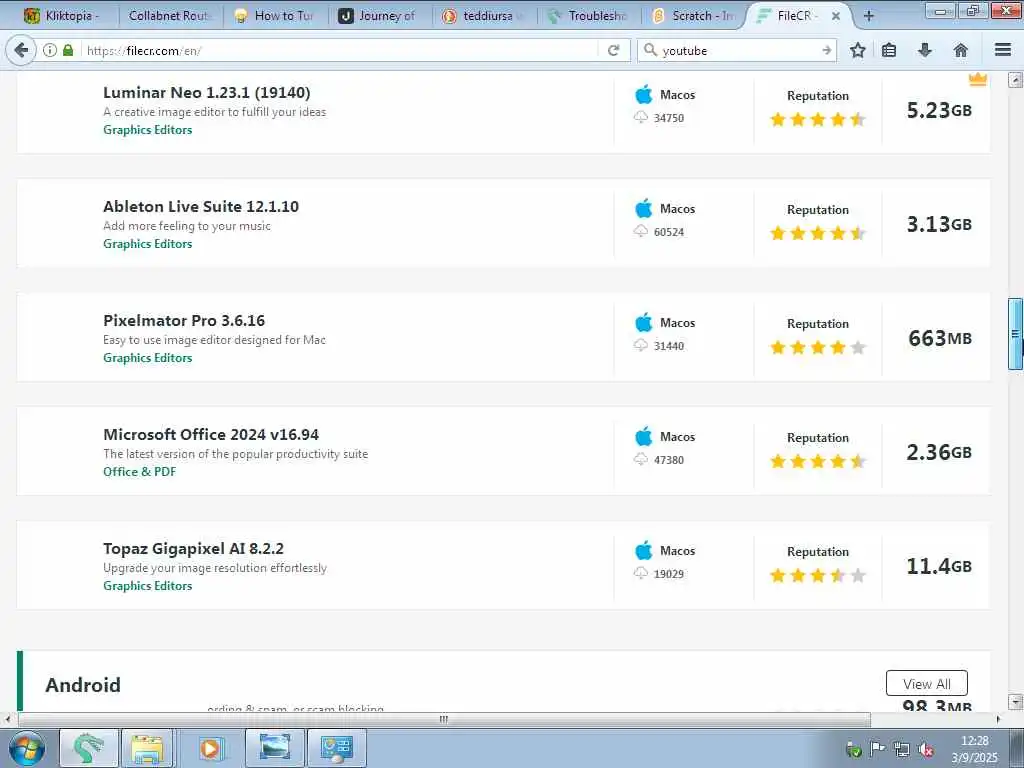
Task: Click the horizontal scrollbar thumb
Action: [443, 719]
